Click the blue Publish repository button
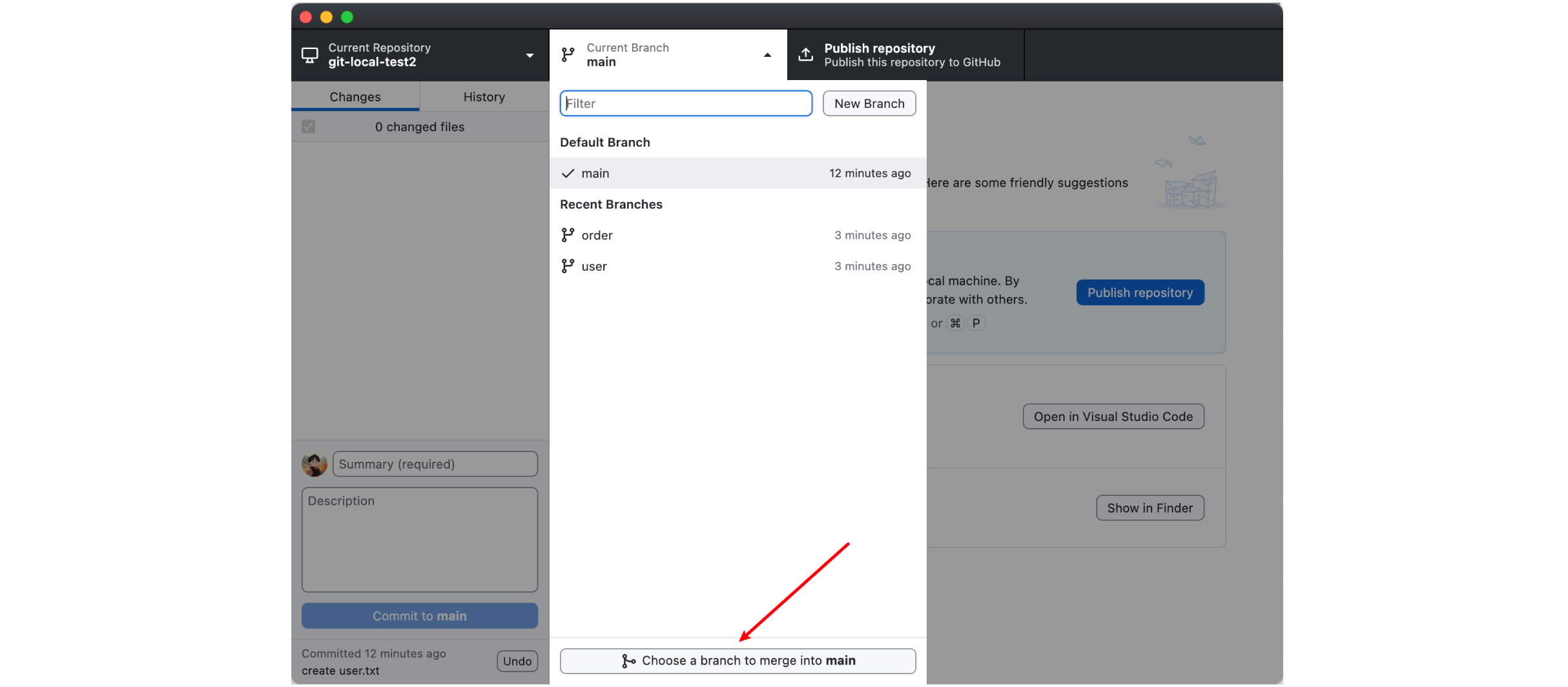The image size is (1568, 687). [x=1140, y=292]
